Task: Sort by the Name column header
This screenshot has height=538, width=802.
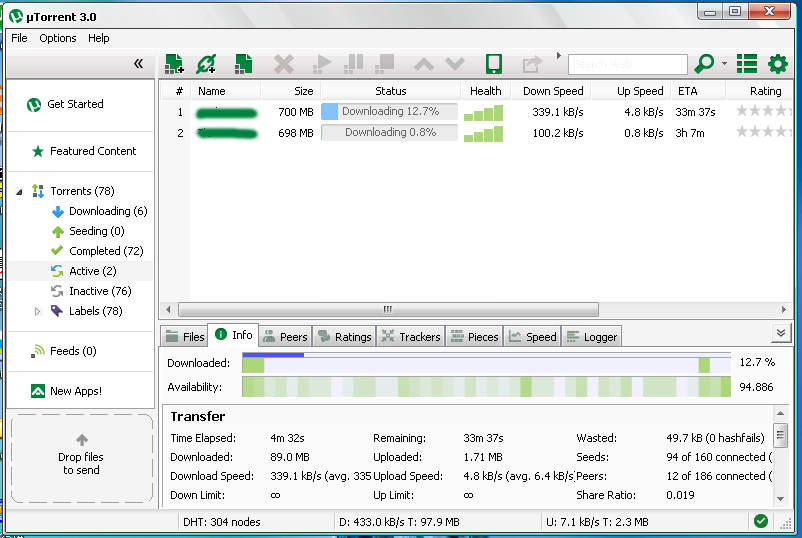Action: (x=226, y=91)
